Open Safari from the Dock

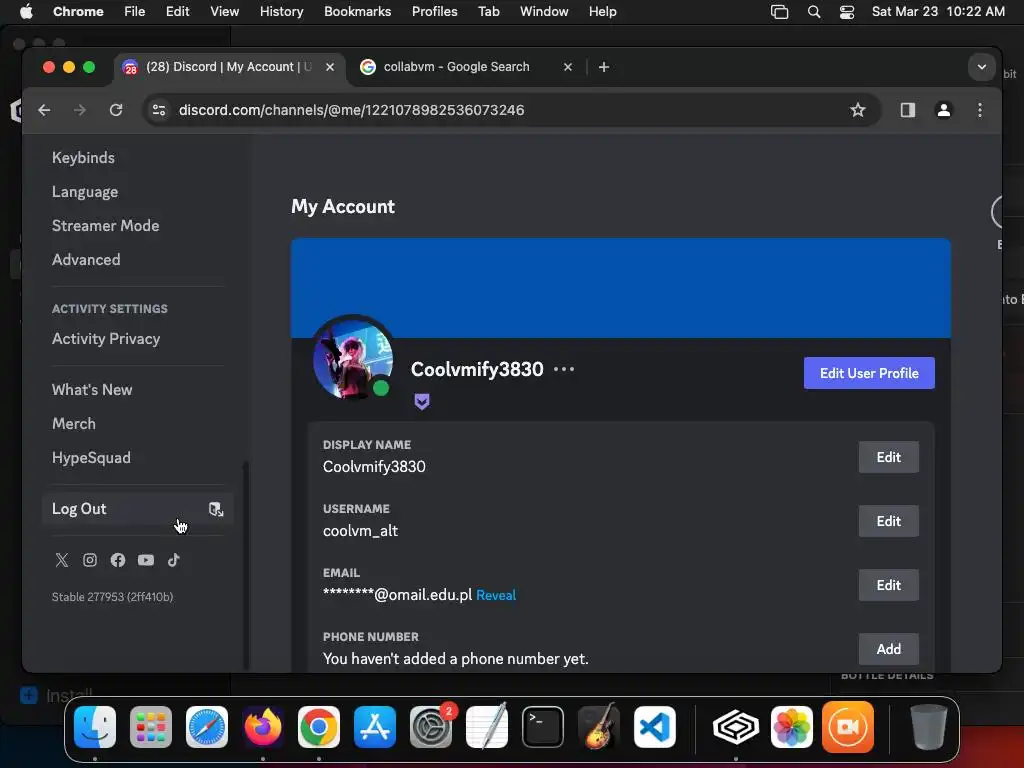[207, 727]
